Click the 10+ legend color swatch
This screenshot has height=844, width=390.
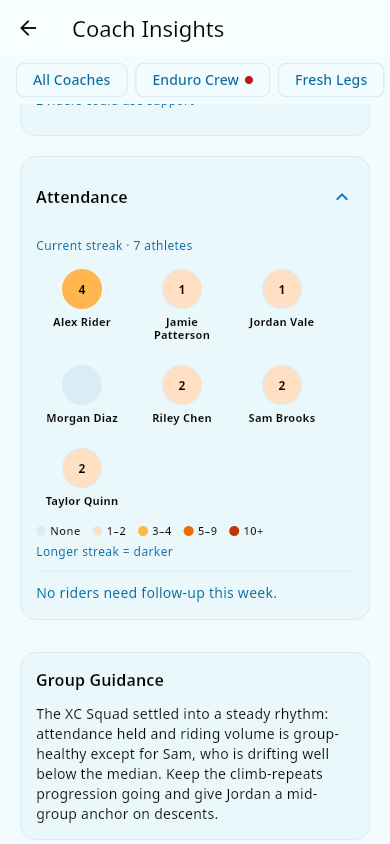[x=234, y=531]
